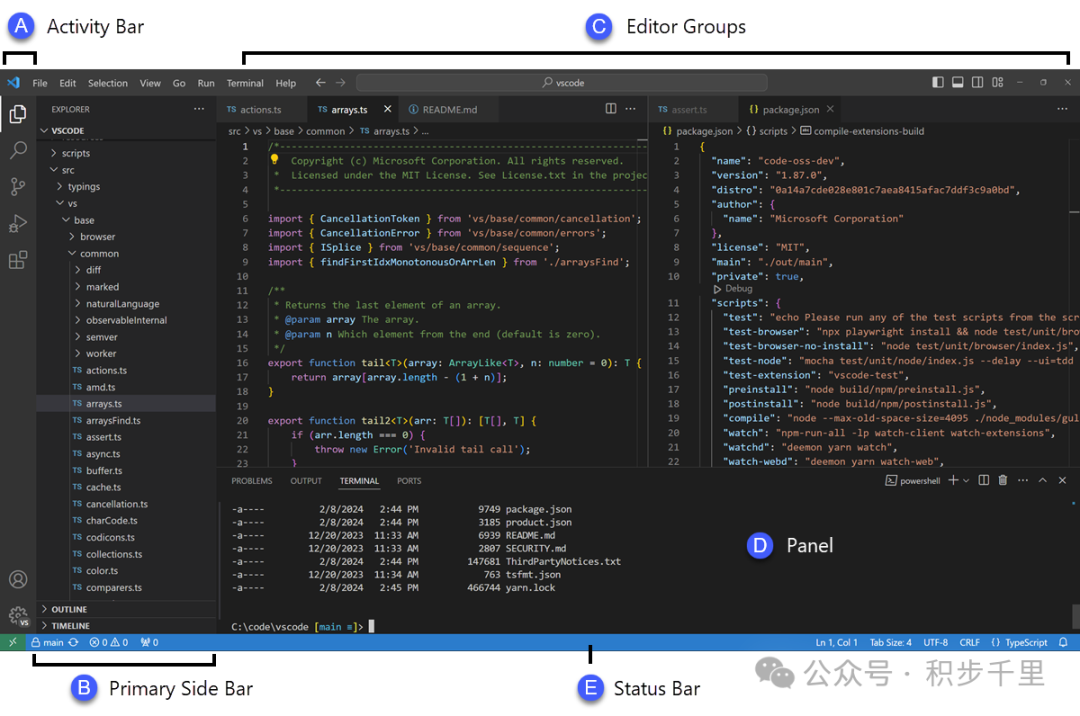Open the Source Control view icon
The width and height of the screenshot is (1080, 716).
click(18, 187)
